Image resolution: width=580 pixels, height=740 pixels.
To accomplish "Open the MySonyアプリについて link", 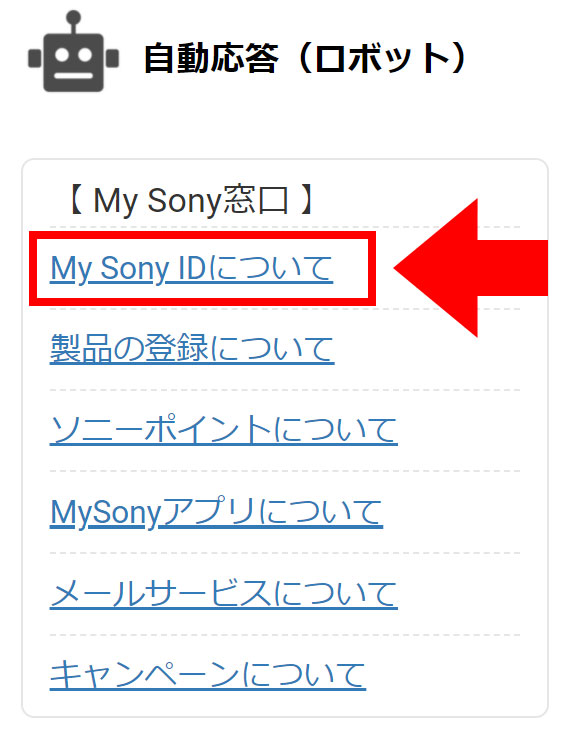I will click(216, 512).
